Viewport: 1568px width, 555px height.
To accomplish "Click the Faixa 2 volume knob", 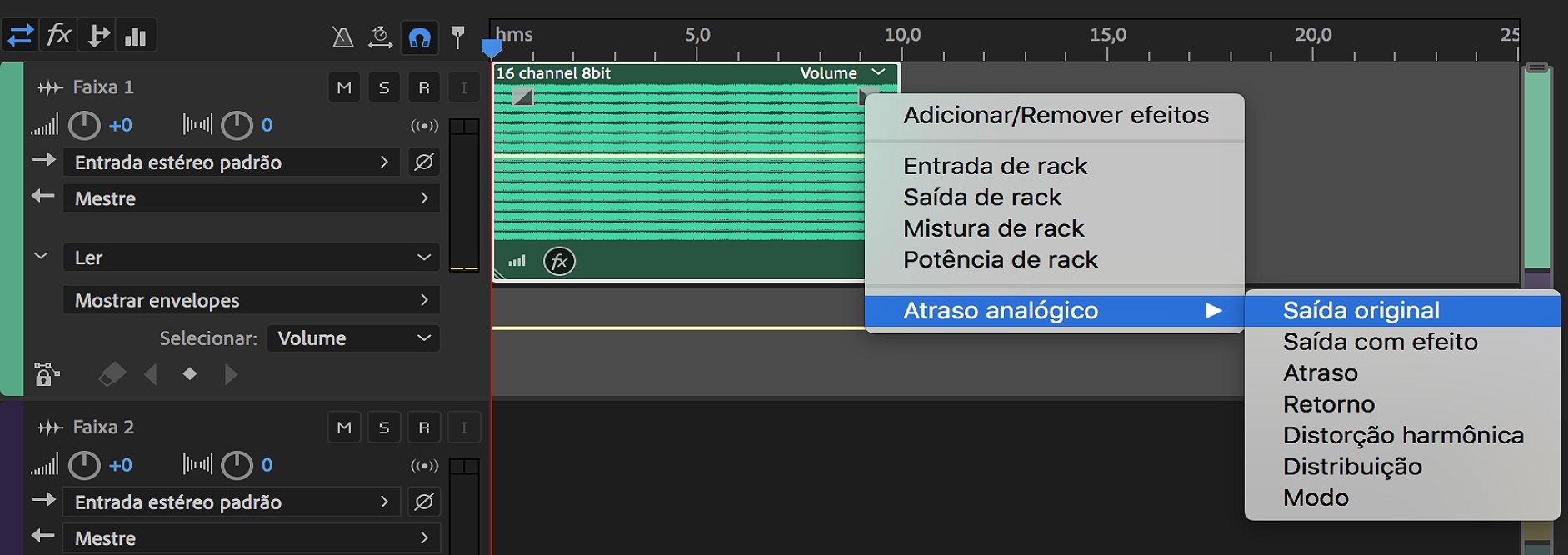I will click(84, 465).
